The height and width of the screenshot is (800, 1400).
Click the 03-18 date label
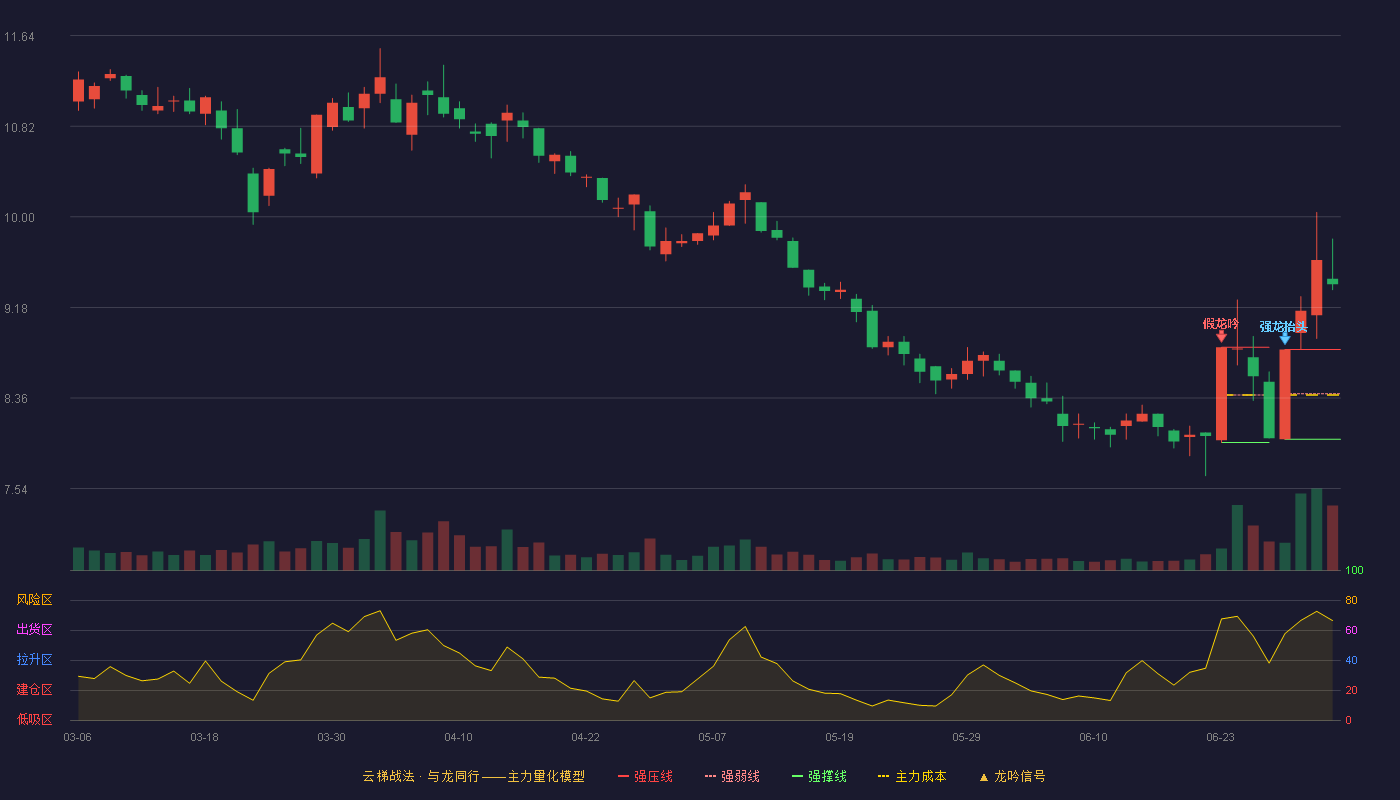[x=204, y=737]
